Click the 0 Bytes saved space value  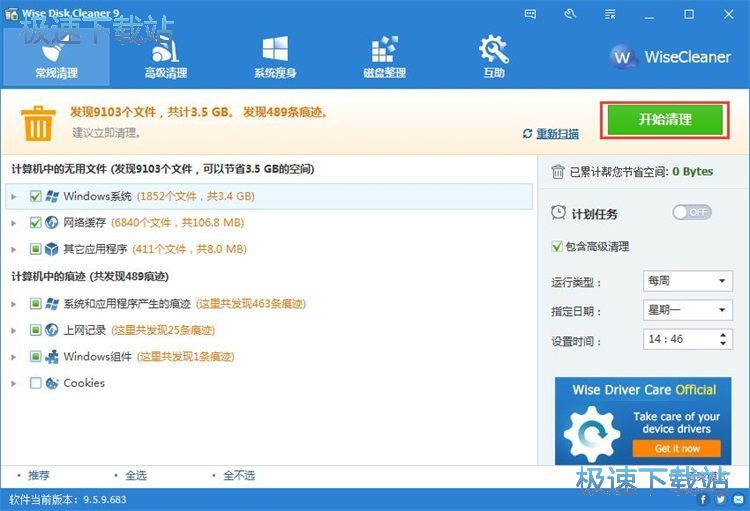tap(693, 171)
